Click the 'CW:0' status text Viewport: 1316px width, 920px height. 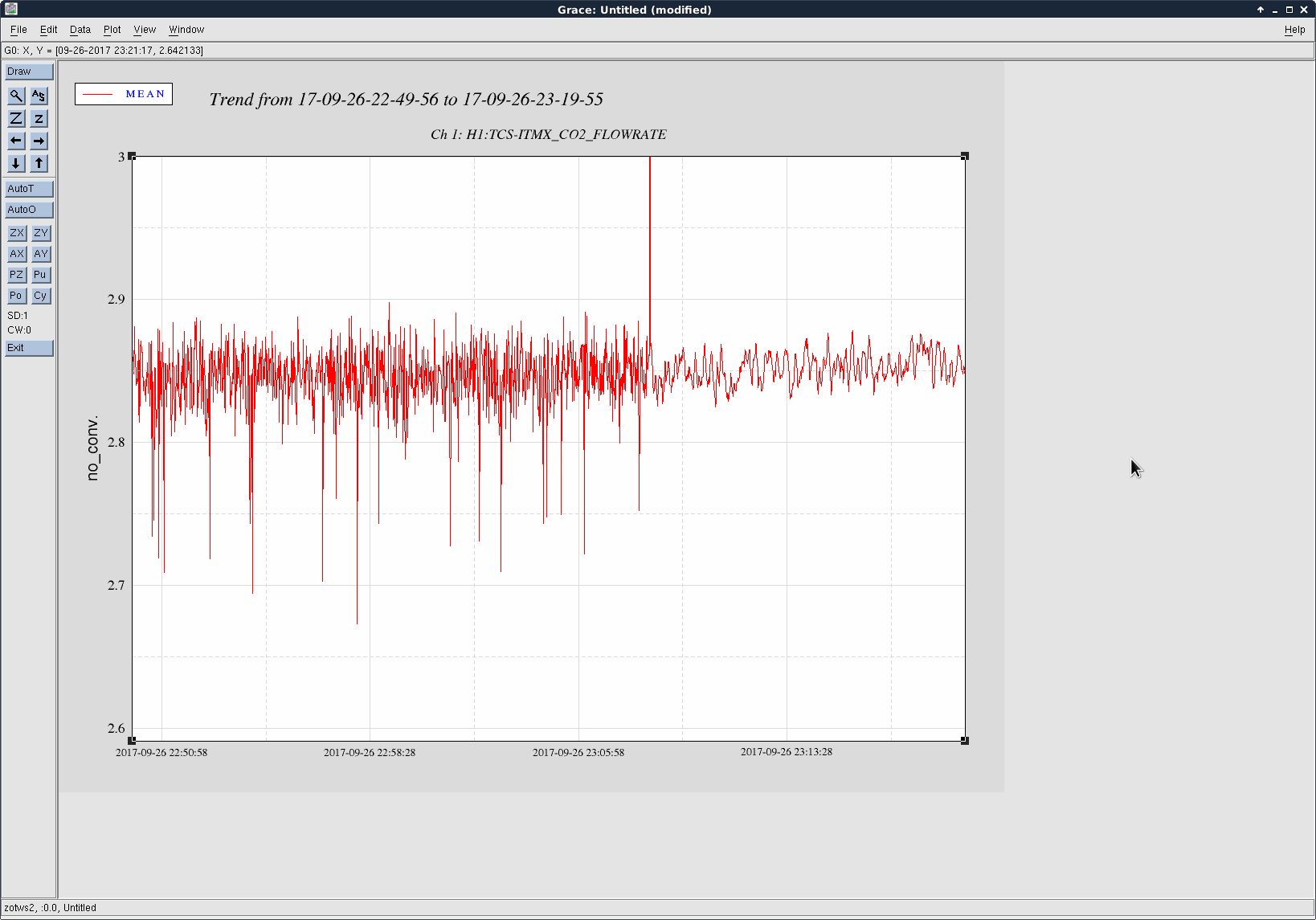tap(19, 330)
